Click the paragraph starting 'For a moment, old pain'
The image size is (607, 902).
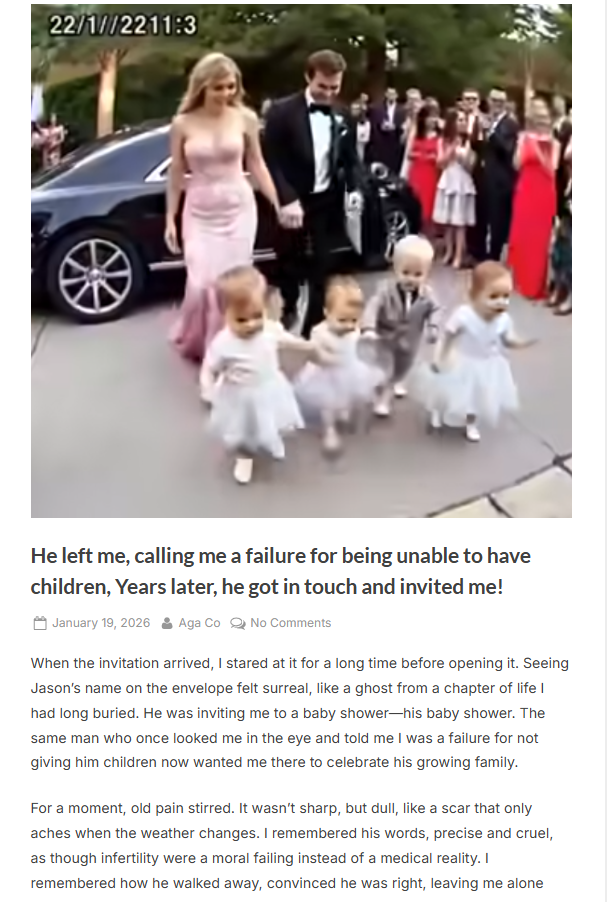click(292, 846)
